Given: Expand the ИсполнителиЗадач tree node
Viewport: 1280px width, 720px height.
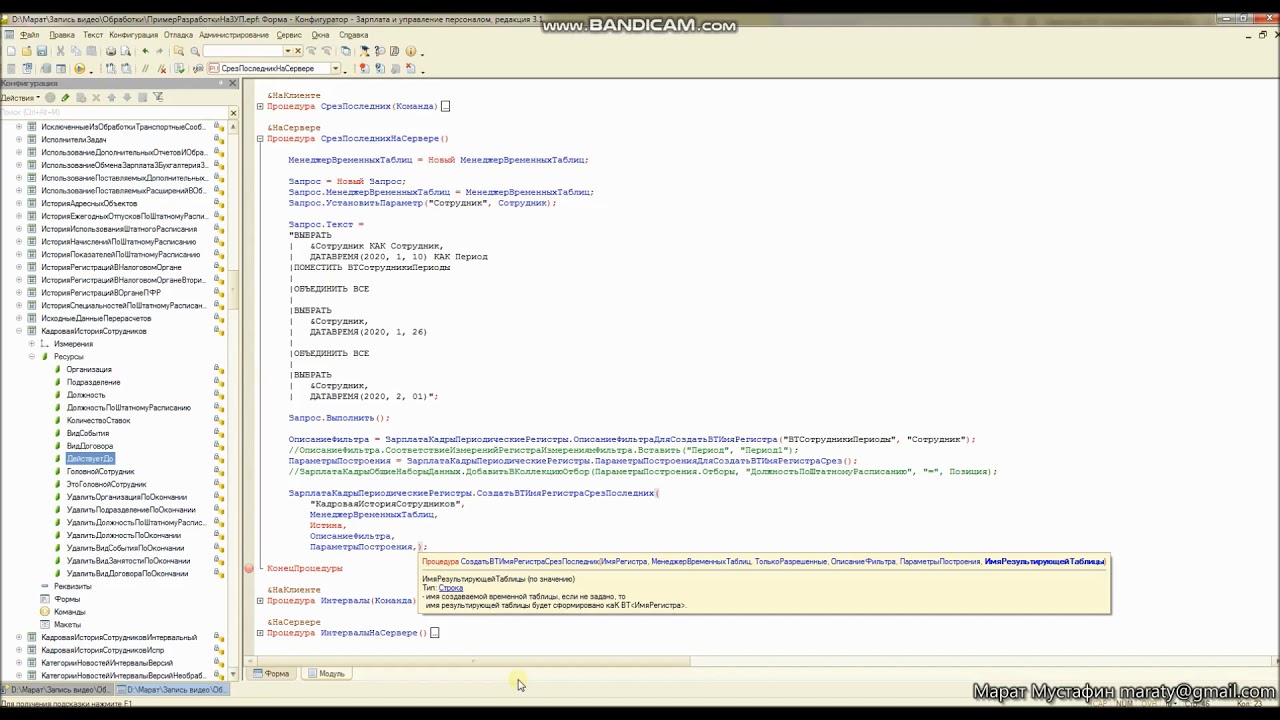Looking at the screenshot, I should pyautogui.click(x=19, y=140).
